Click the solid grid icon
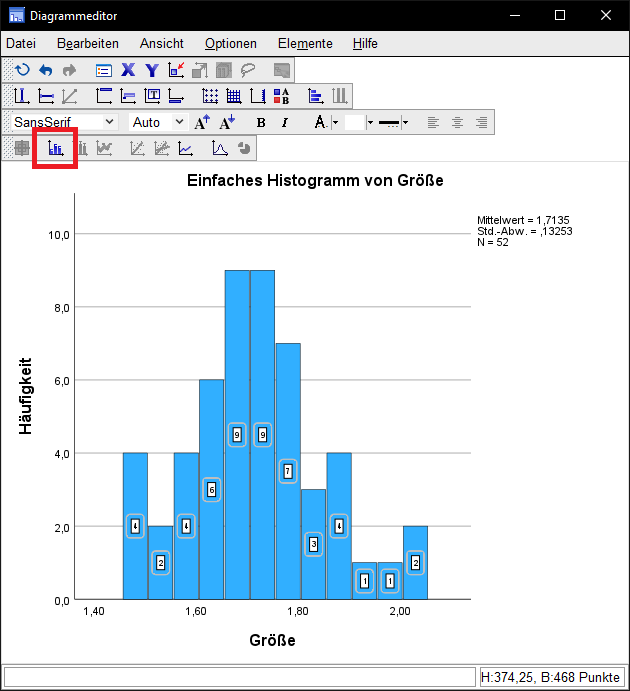Screen dimensions: 630x691 point(234,96)
